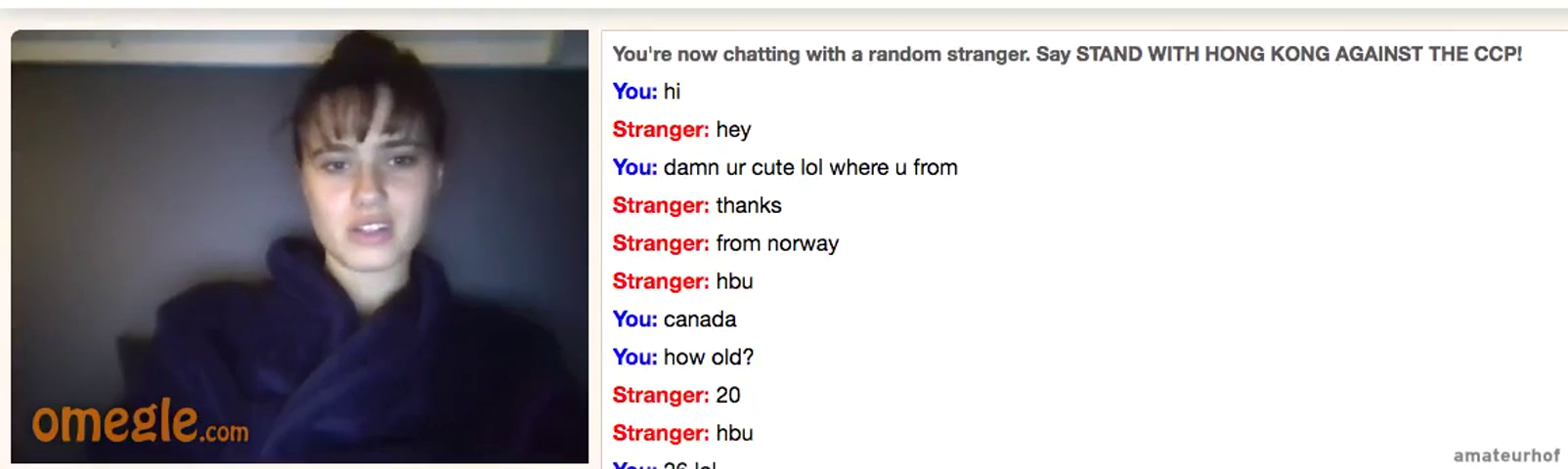Click the amateurhof watermark text
This screenshot has width=1568, height=469.
coord(1506,454)
